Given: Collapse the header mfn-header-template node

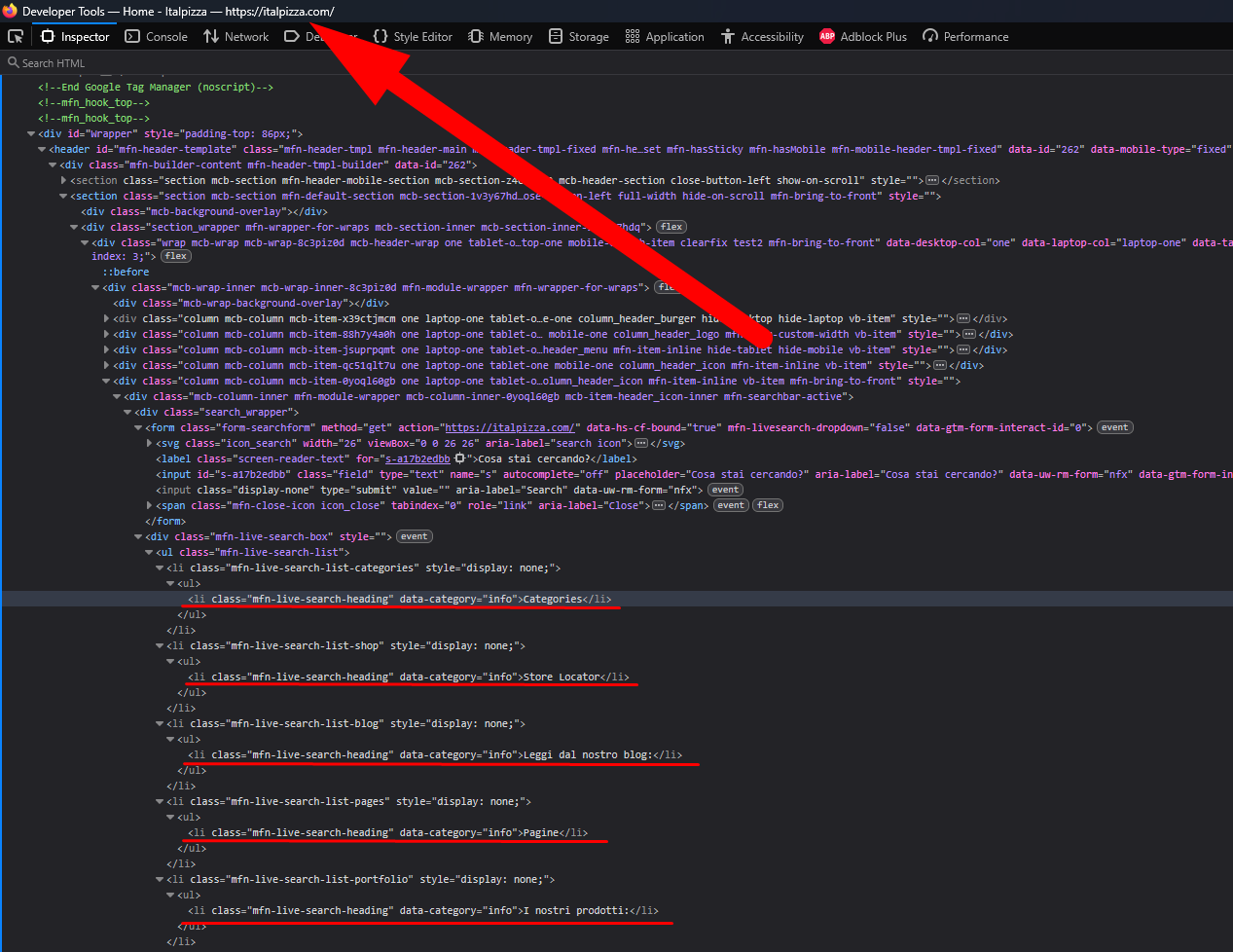Looking at the screenshot, I should tap(42, 150).
